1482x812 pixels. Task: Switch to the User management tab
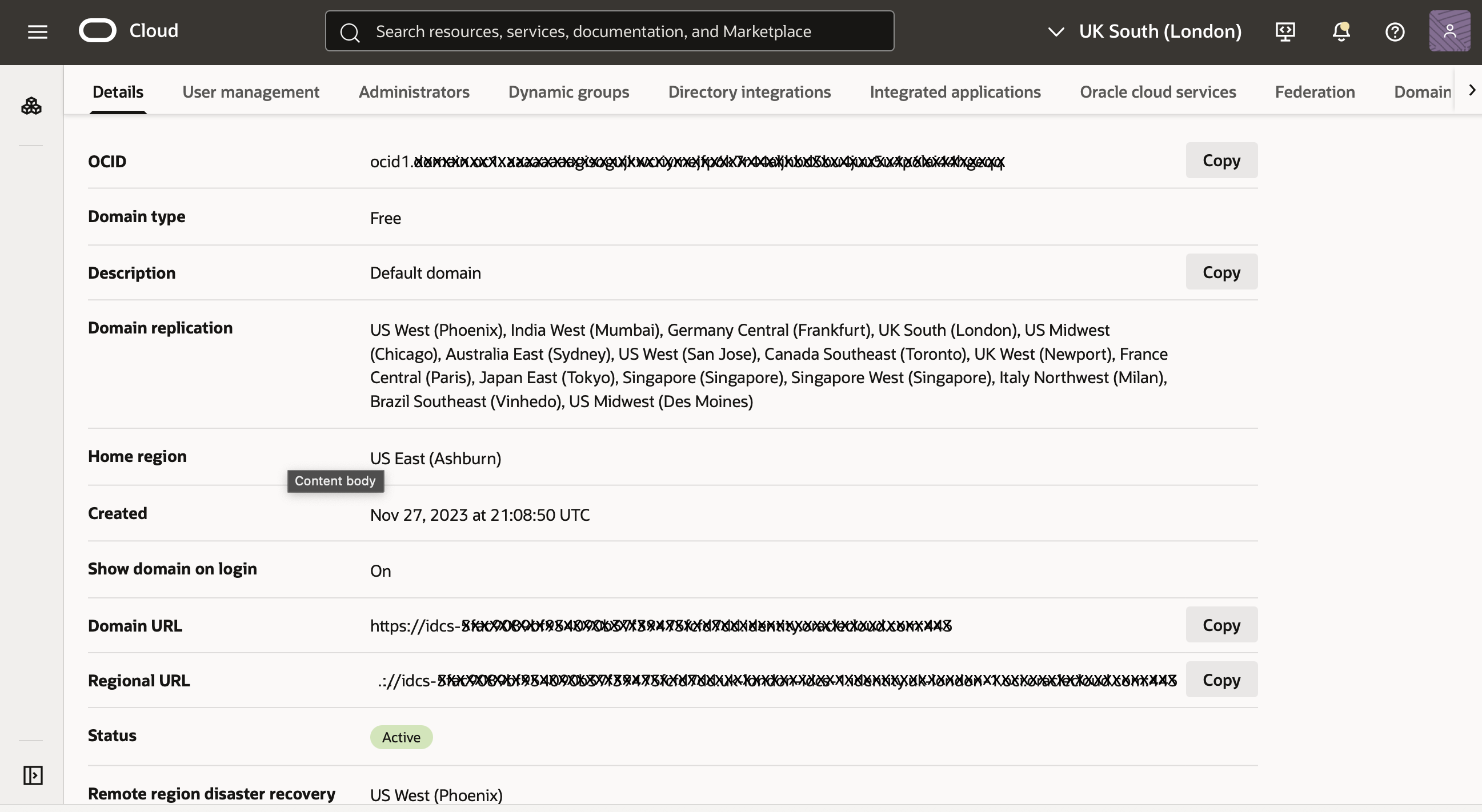click(250, 92)
